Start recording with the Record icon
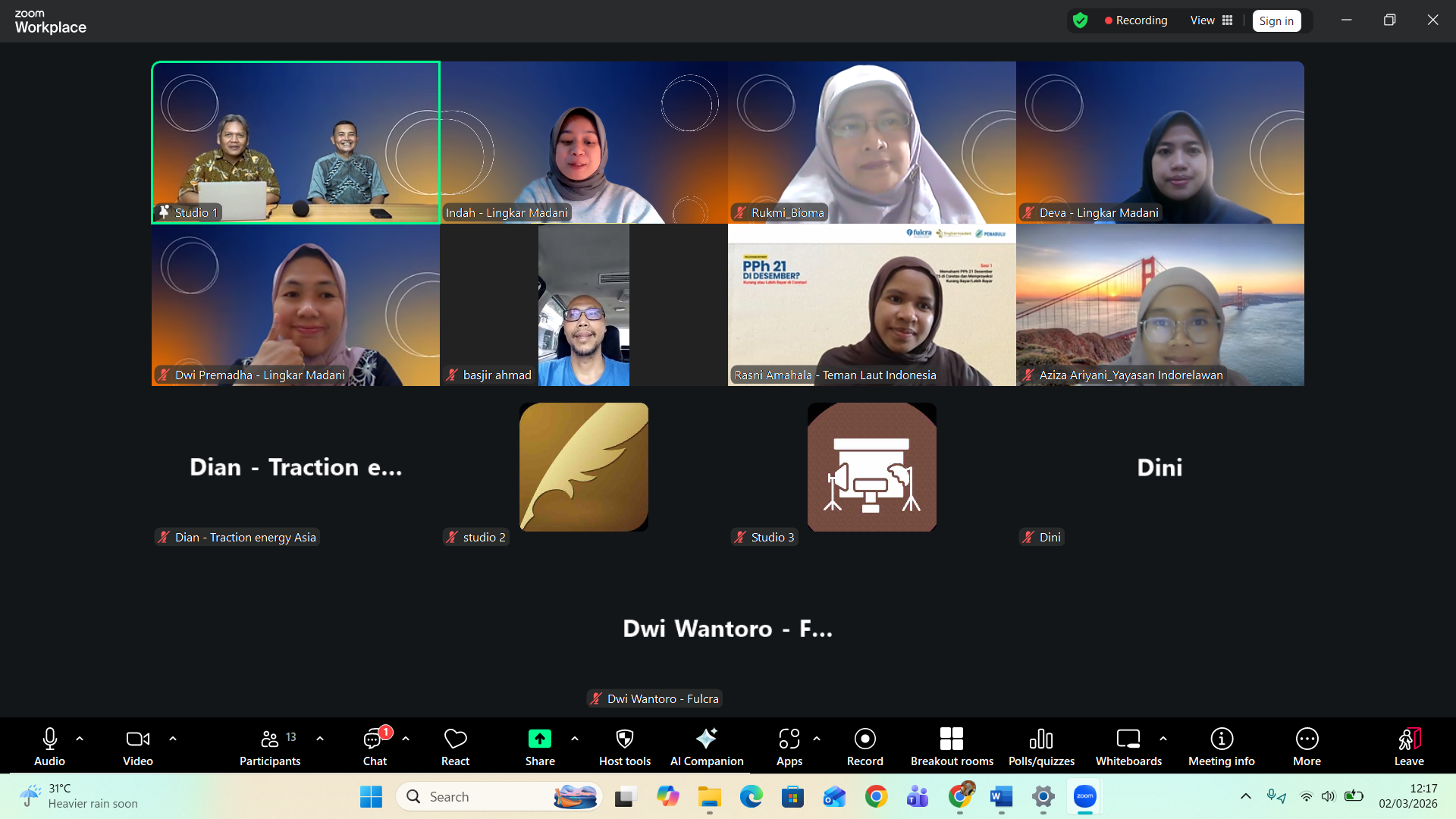The width and height of the screenshot is (1456, 819). [x=864, y=745]
